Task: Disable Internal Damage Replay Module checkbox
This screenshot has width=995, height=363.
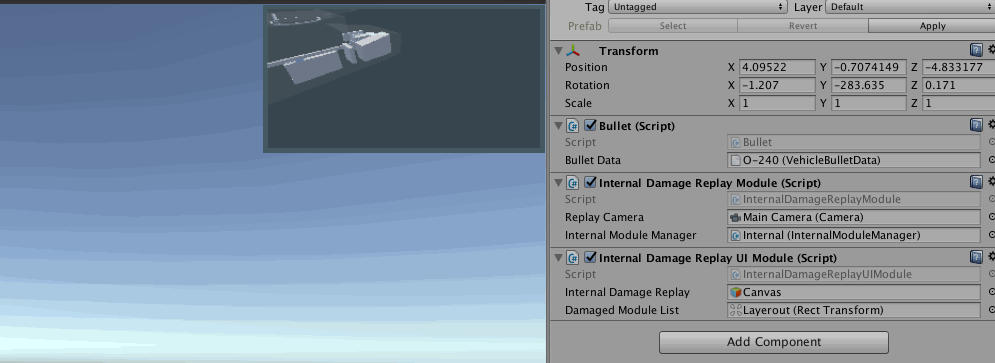Action: click(x=590, y=182)
